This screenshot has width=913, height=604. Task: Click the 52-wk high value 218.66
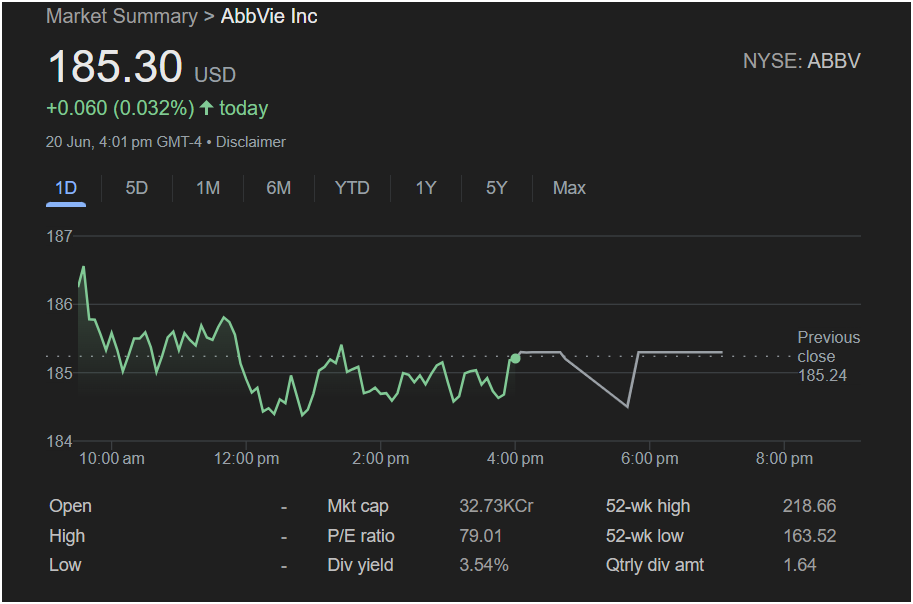pyautogui.click(x=809, y=506)
